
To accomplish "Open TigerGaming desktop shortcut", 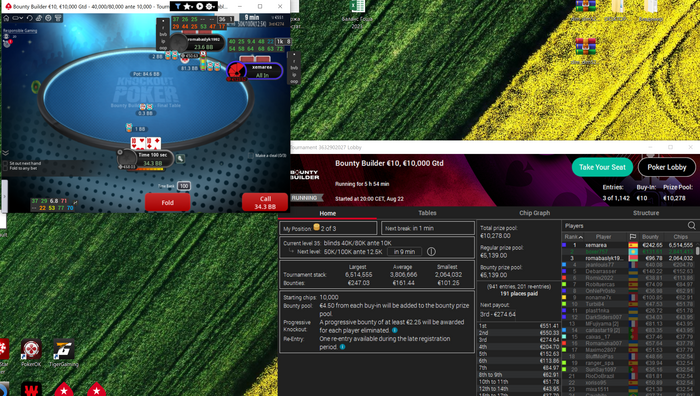I will [x=63, y=353].
